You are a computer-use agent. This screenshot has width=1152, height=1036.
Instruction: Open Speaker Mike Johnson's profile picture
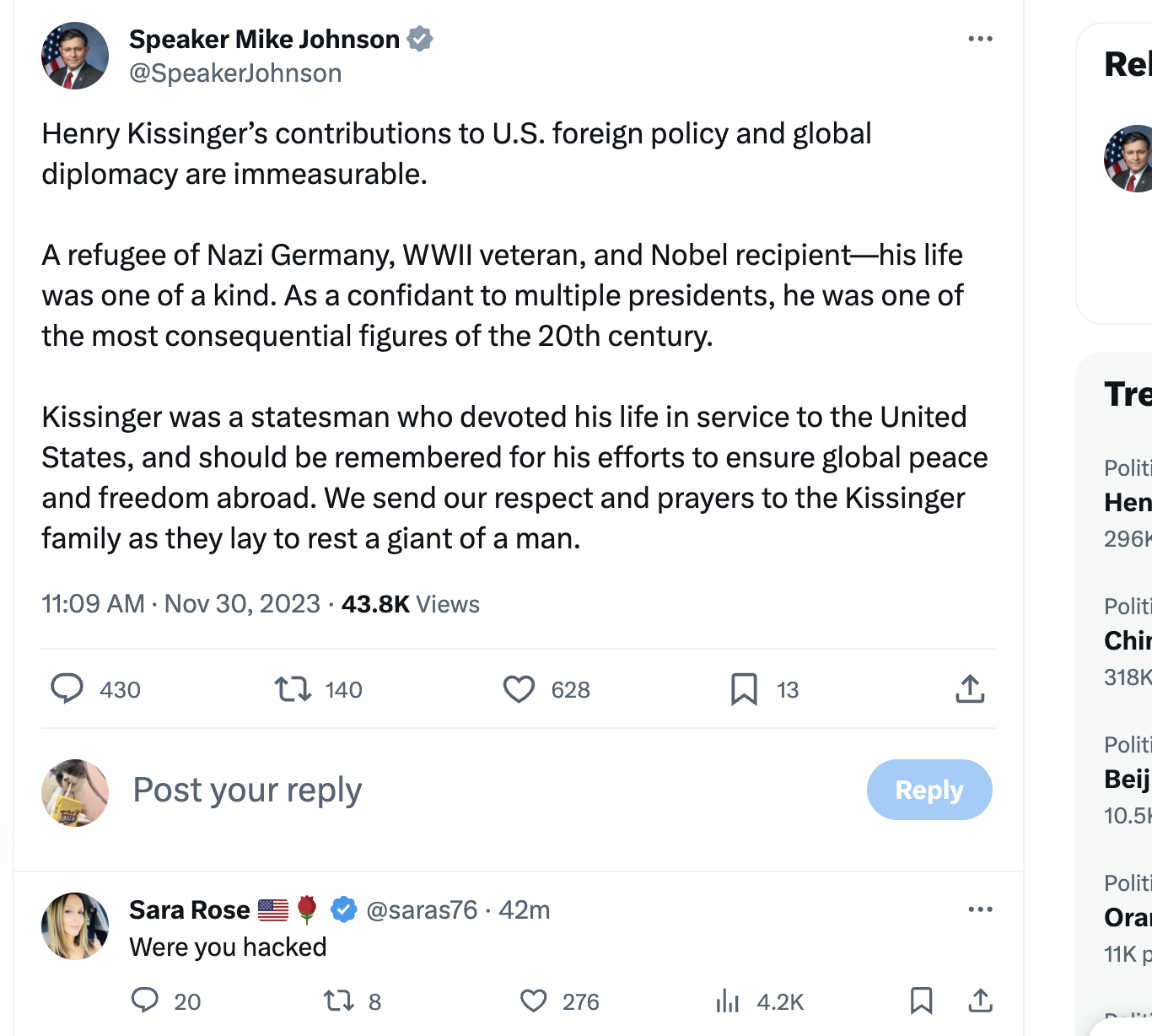pos(75,56)
